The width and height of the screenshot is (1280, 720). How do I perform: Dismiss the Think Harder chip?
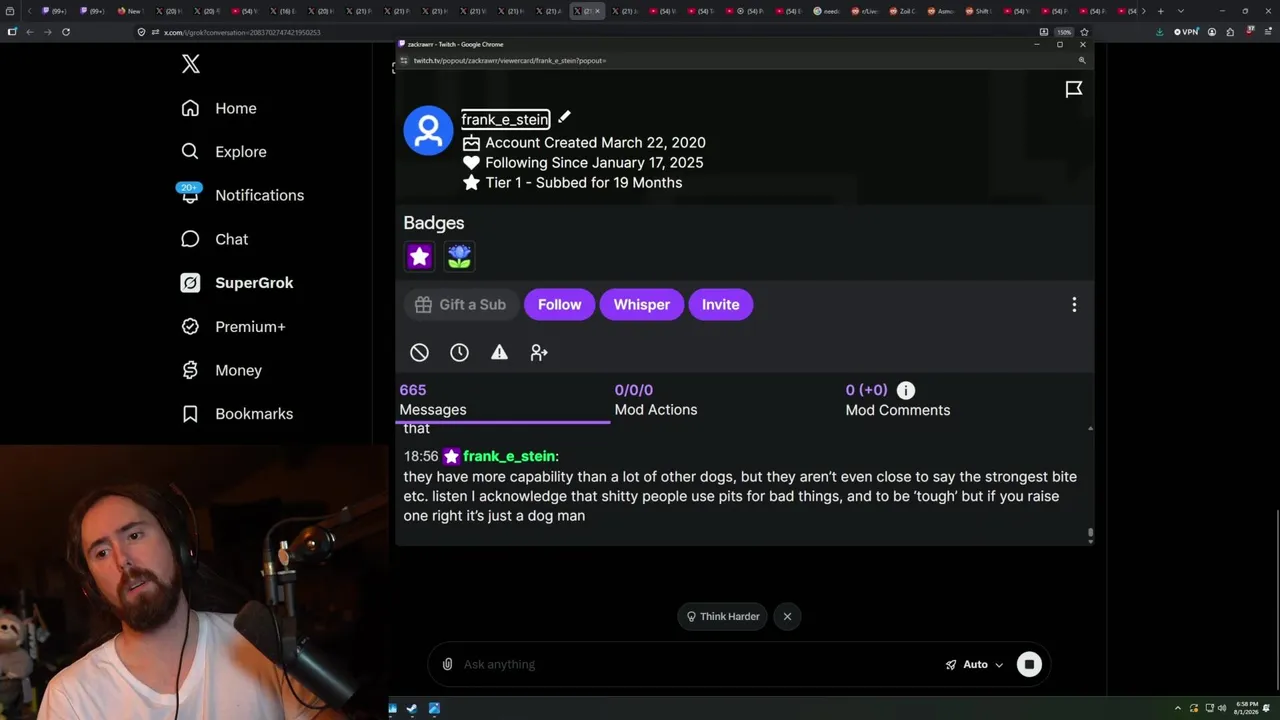[x=787, y=617]
